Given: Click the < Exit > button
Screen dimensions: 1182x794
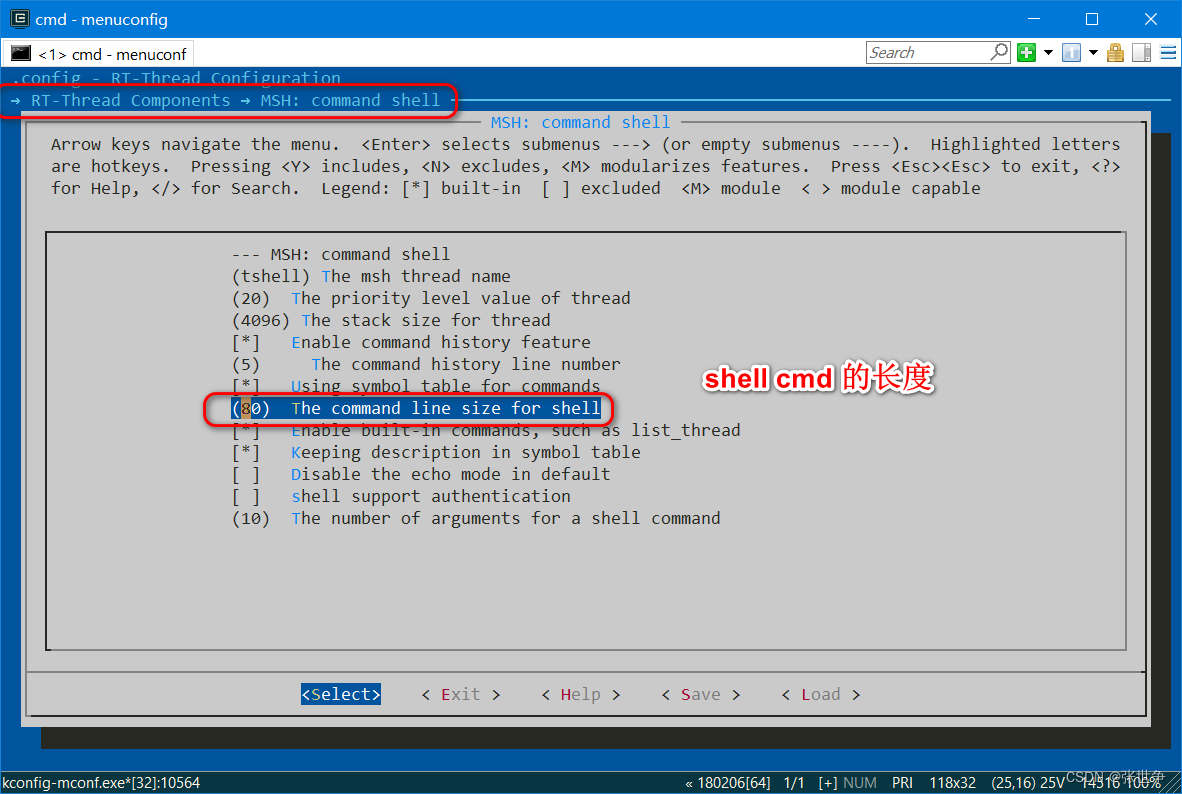Looking at the screenshot, I should pyautogui.click(x=461, y=694).
